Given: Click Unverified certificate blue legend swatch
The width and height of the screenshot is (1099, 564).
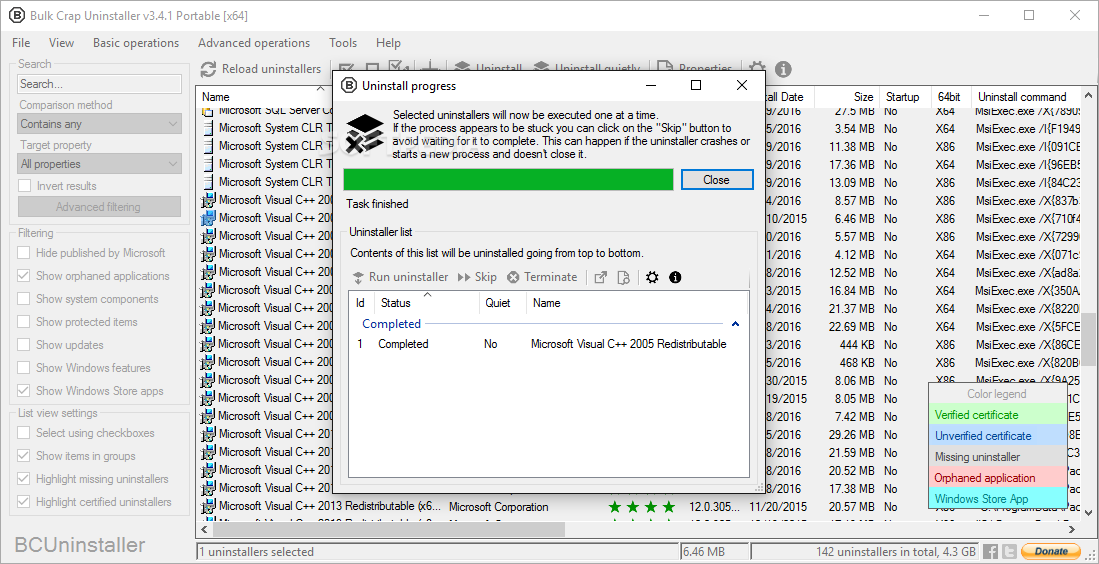Looking at the screenshot, I should point(997,436).
